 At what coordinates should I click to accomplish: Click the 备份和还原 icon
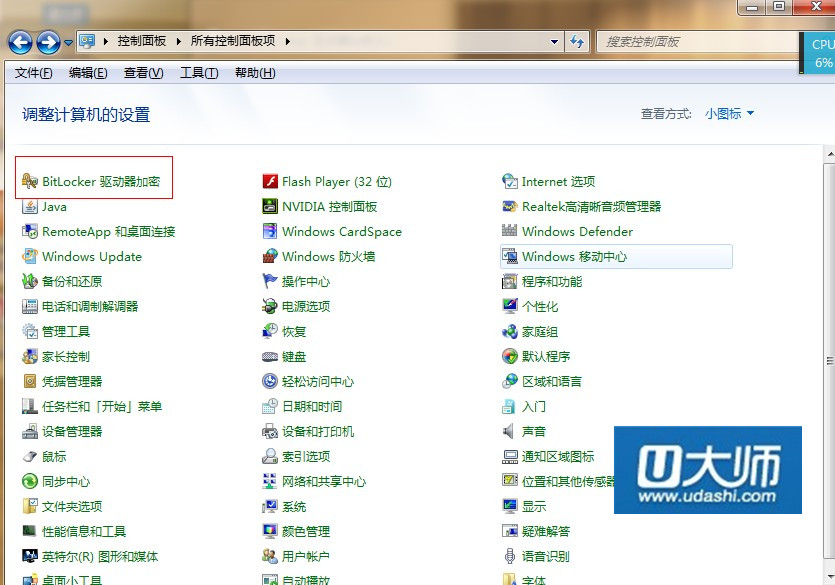(x=29, y=282)
